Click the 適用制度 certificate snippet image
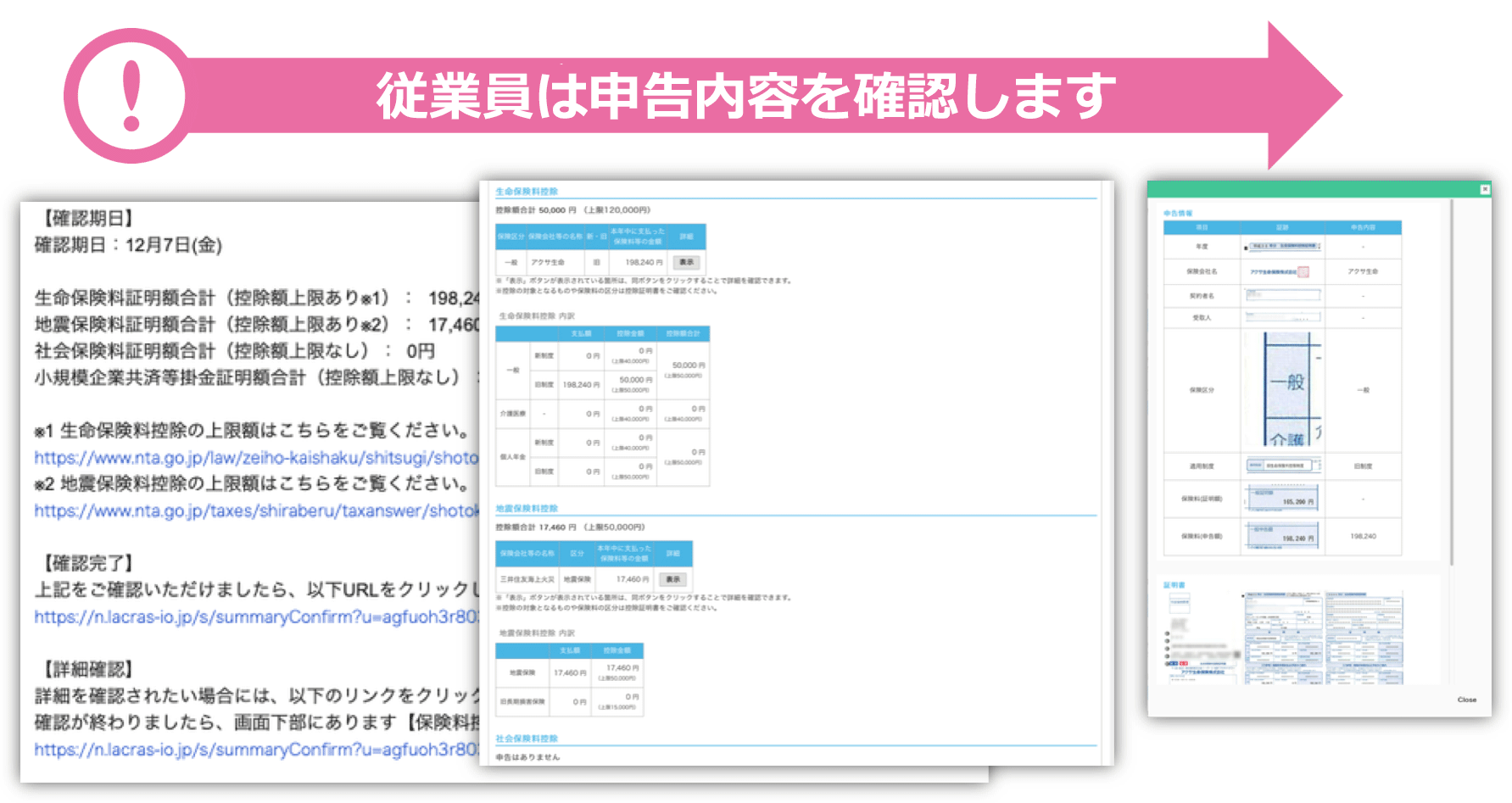 tap(1282, 466)
